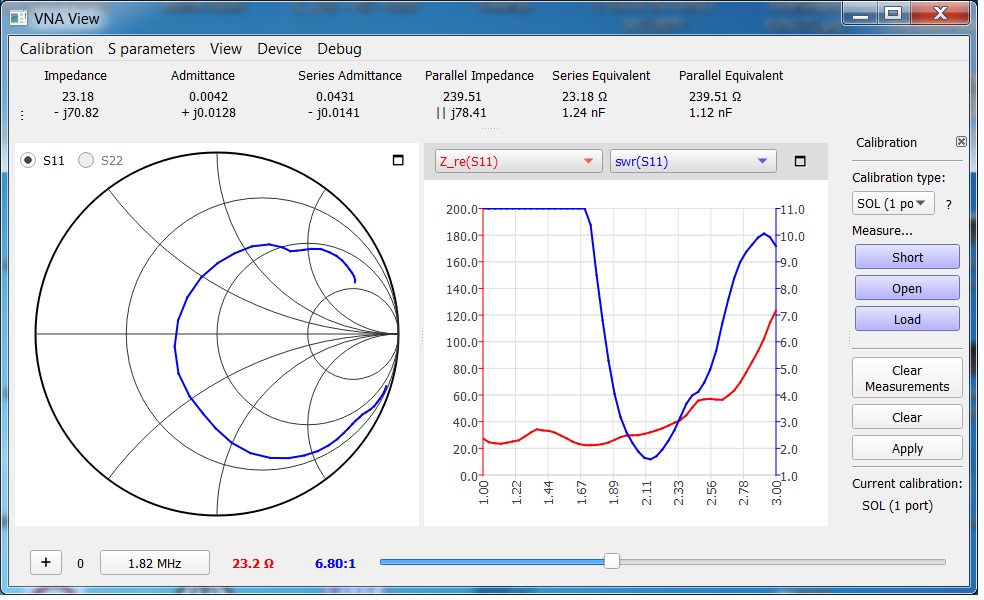Maximize the Smith chart panel icon
The width and height of the screenshot is (984, 600).
pyautogui.click(x=397, y=161)
